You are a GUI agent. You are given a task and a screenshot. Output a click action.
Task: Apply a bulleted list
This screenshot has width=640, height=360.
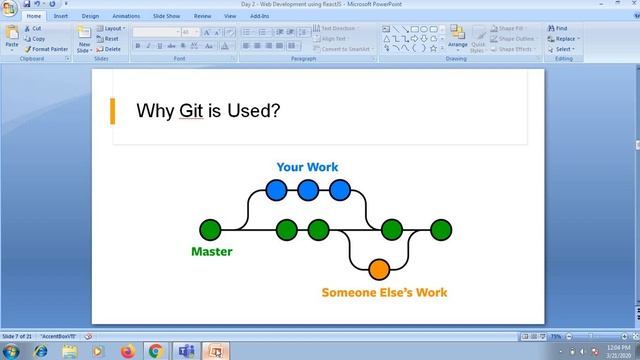coord(248,32)
